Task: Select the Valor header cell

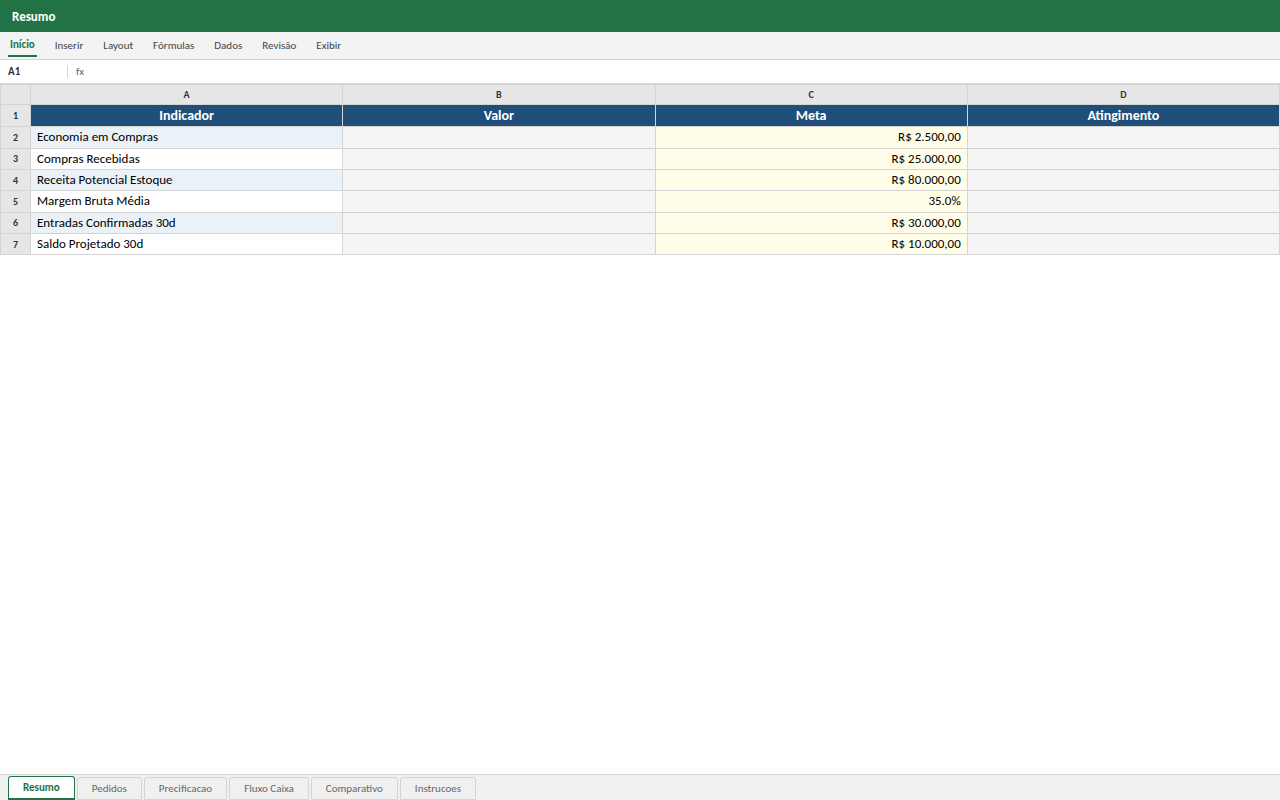Action: [499, 116]
